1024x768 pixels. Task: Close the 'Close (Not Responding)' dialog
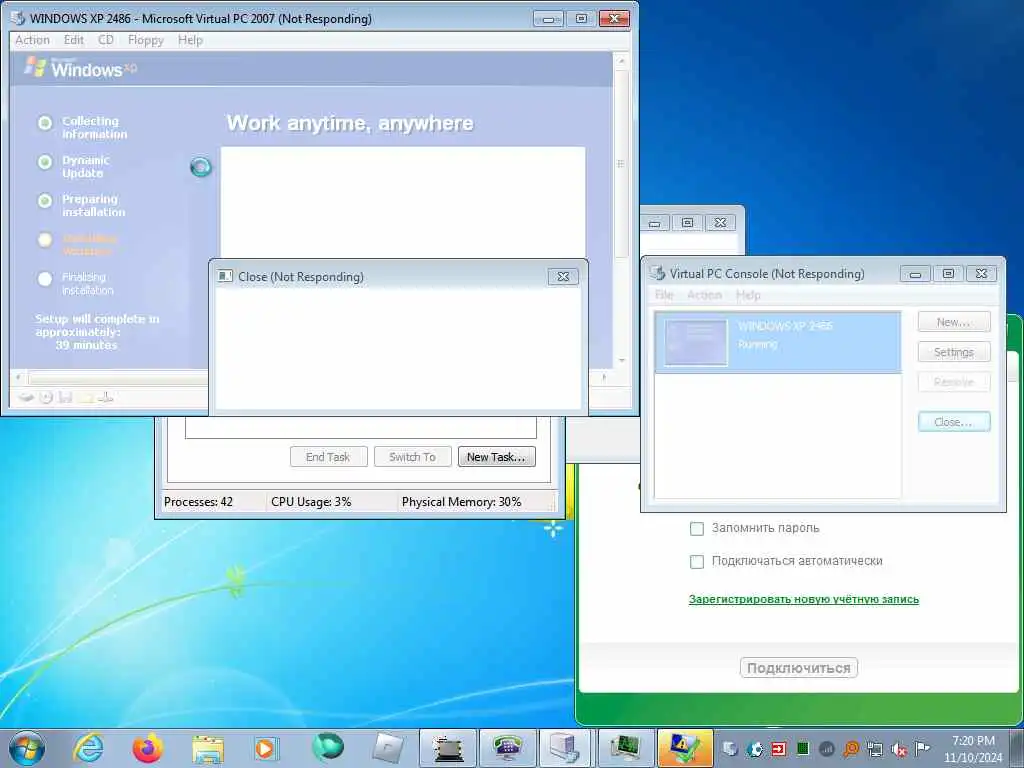[563, 277]
